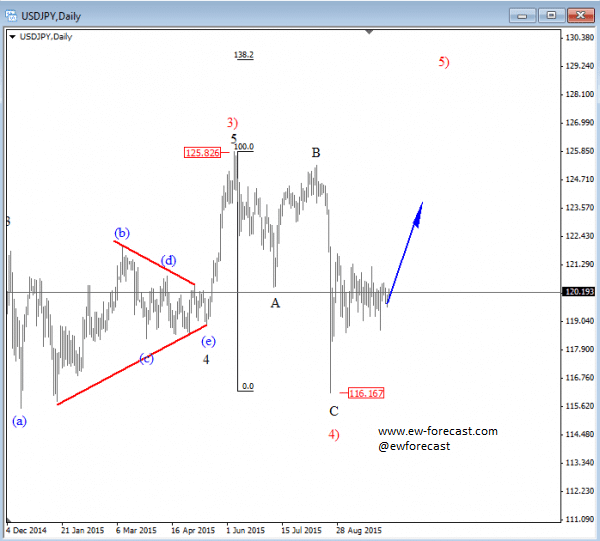Select the 125.826 price label

tap(202, 153)
